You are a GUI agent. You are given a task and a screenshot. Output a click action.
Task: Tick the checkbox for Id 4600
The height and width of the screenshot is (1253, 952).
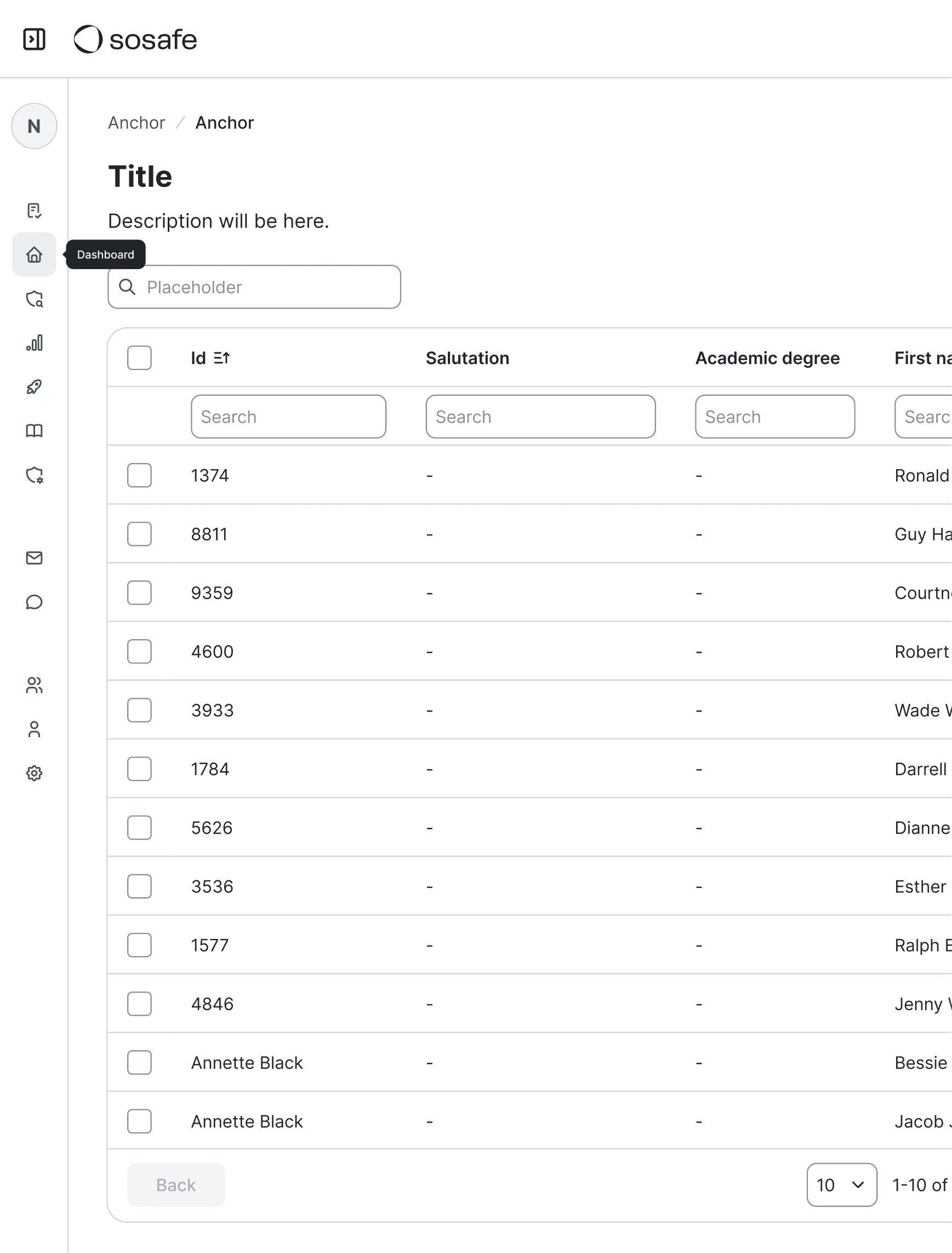coord(139,652)
